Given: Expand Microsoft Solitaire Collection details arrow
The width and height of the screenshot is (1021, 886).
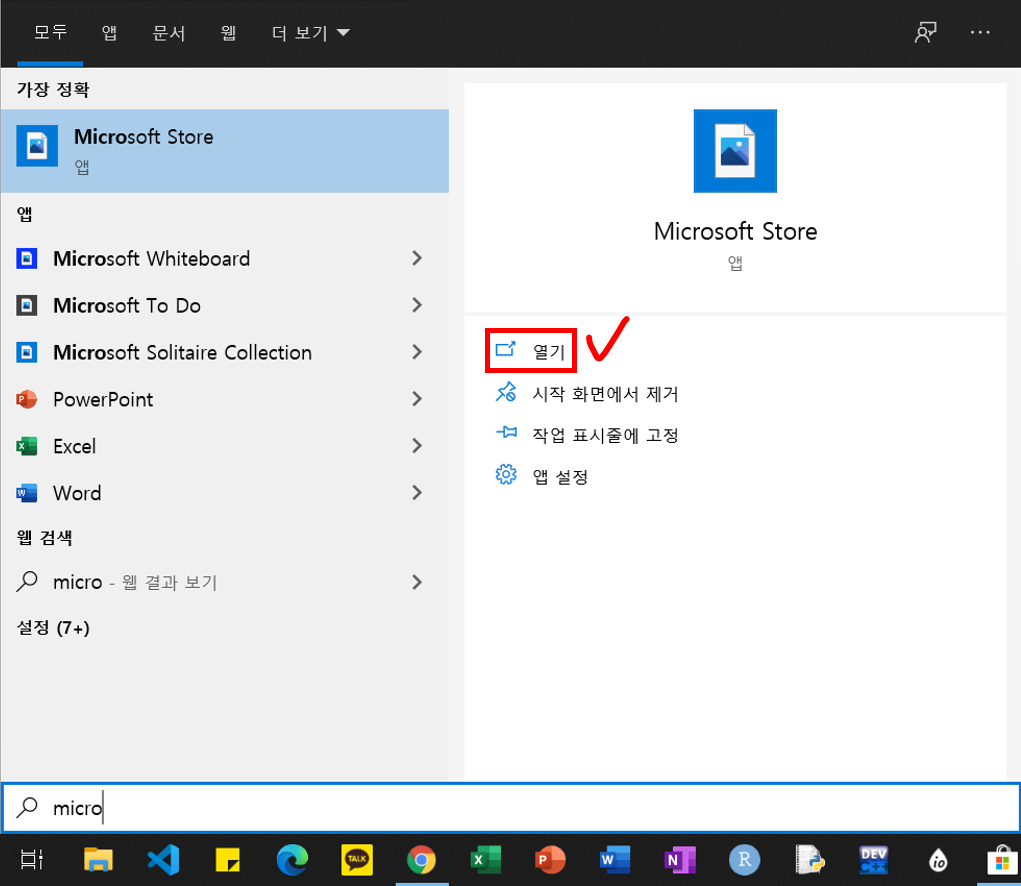Looking at the screenshot, I should point(417,352).
